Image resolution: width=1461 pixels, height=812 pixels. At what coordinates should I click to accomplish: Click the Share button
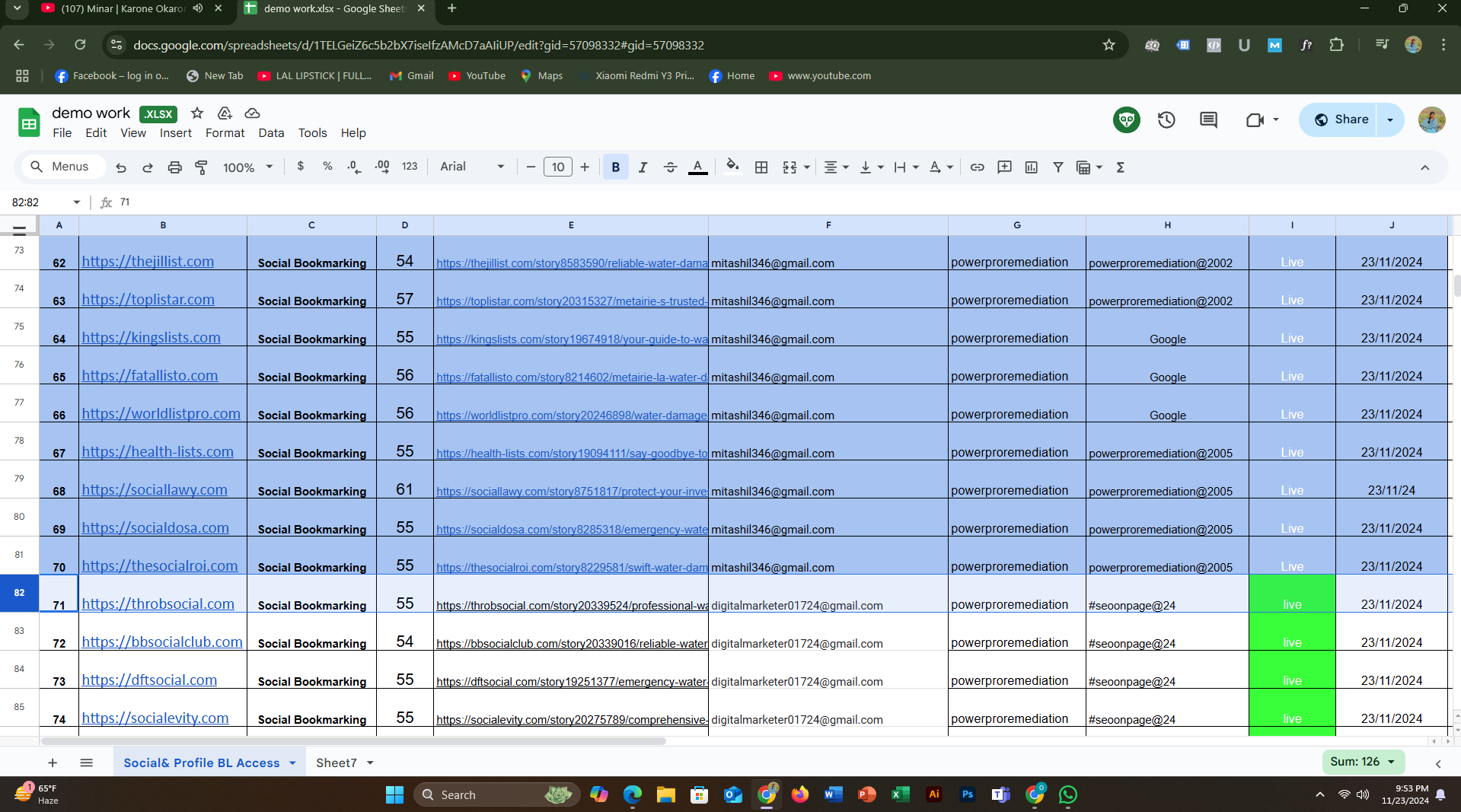(x=1340, y=120)
